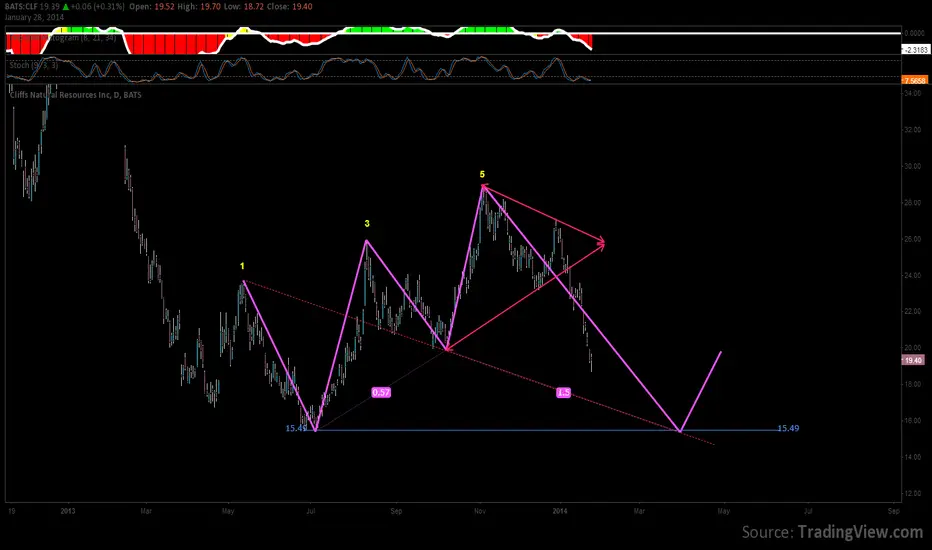Click the Sep label before Nov

(x=396, y=511)
